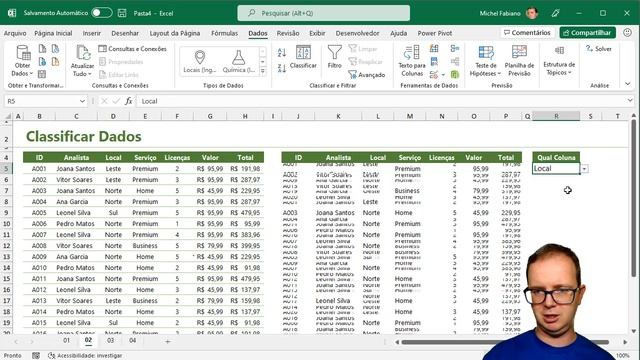This screenshot has height=360, width=640.
Task: Click the Relações relationships icon
Action: pyautogui.click(x=455, y=62)
